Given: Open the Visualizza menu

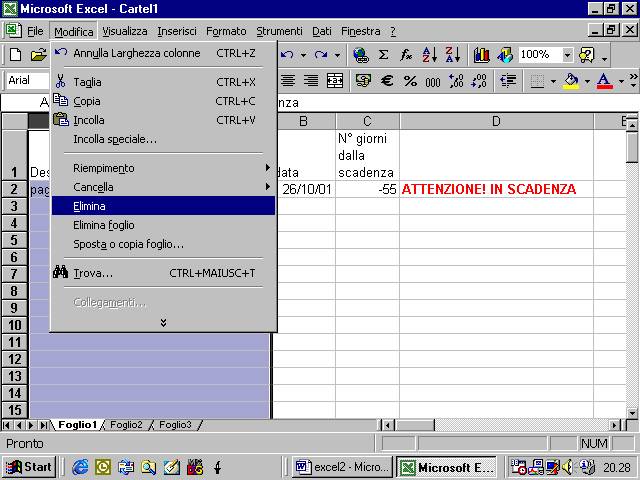Looking at the screenshot, I should tap(124, 31).
